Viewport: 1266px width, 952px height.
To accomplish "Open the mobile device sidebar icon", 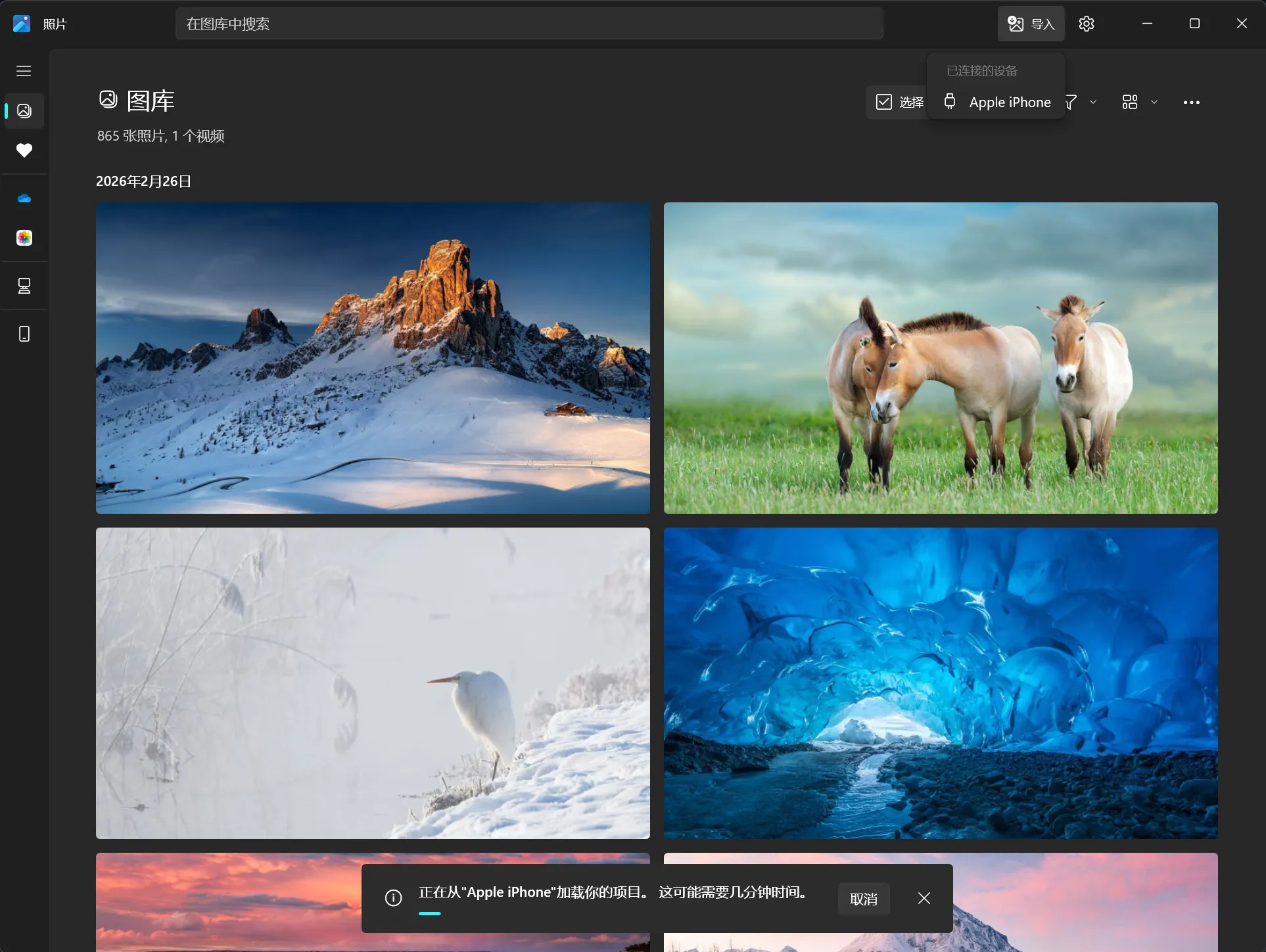I will [24, 334].
